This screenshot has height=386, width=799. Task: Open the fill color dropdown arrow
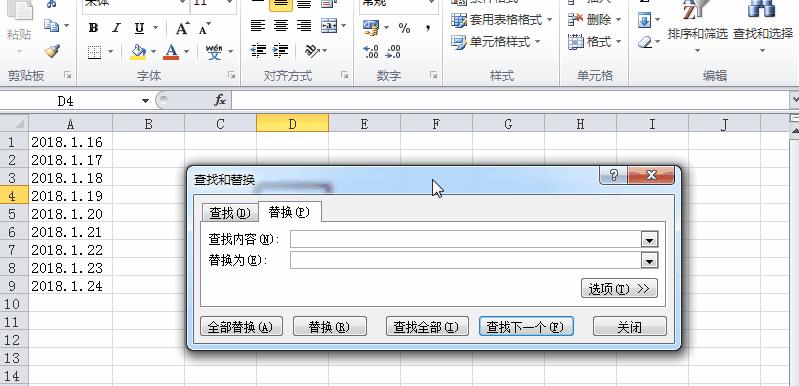coord(153,52)
